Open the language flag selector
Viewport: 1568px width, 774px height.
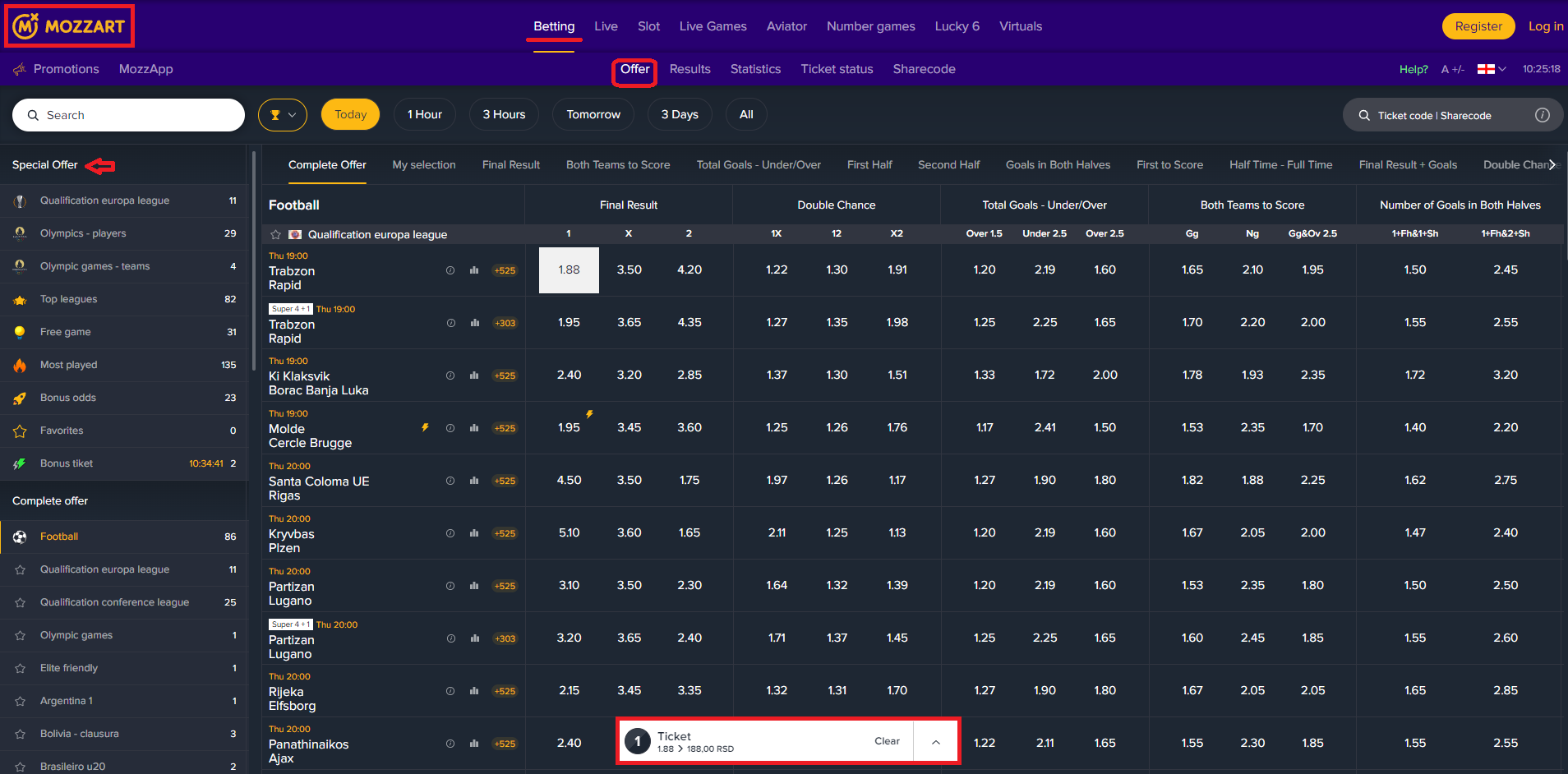(x=1492, y=69)
